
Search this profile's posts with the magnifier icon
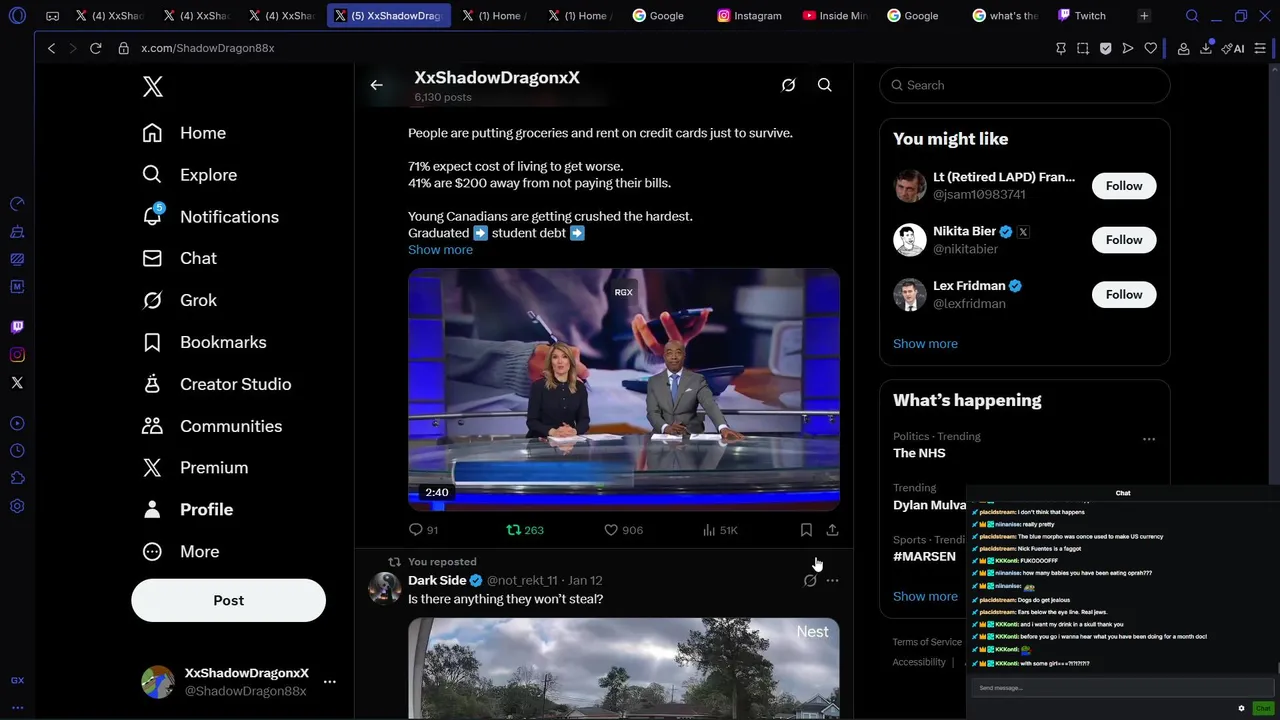coord(824,85)
